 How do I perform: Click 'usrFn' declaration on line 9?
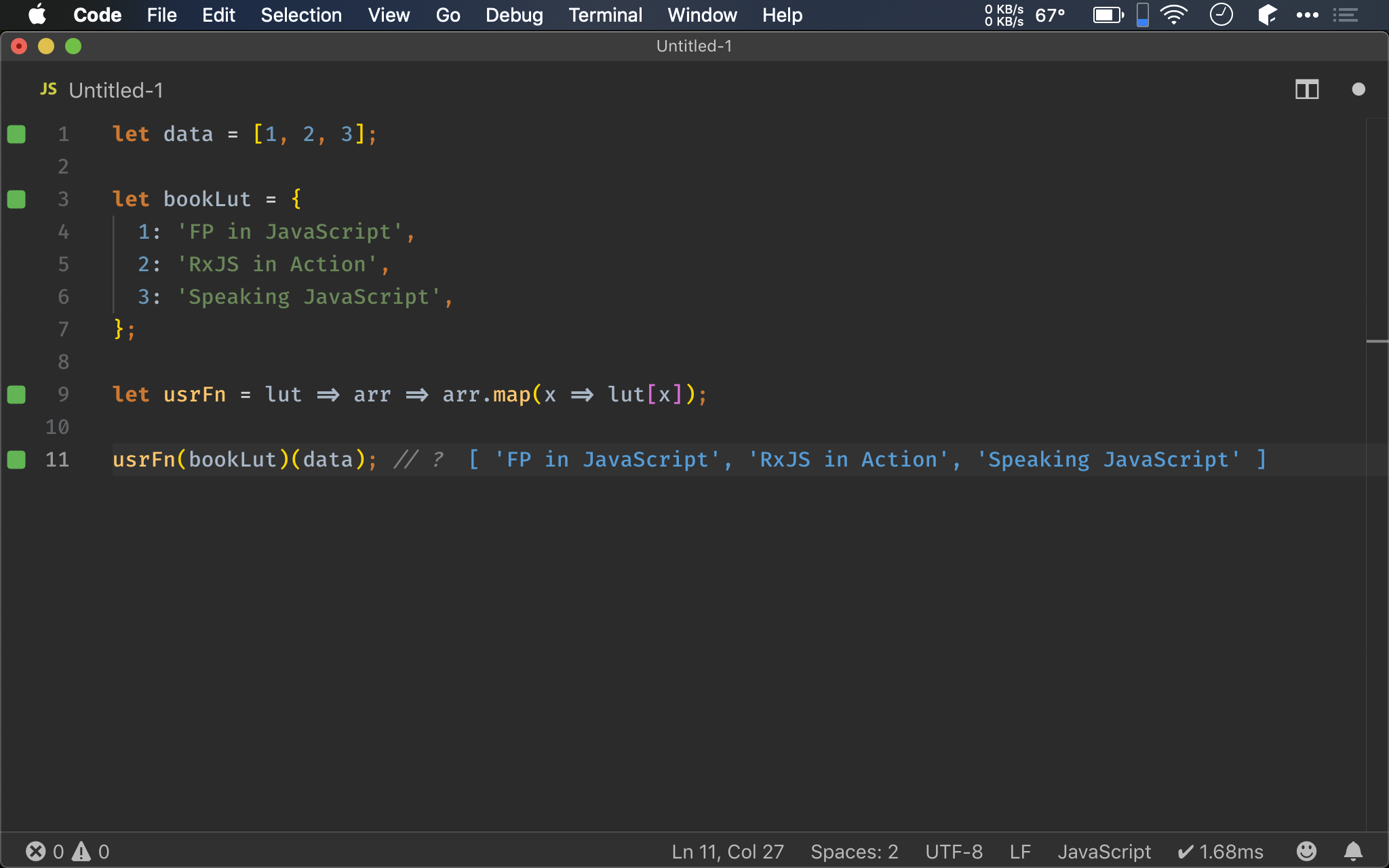click(194, 395)
